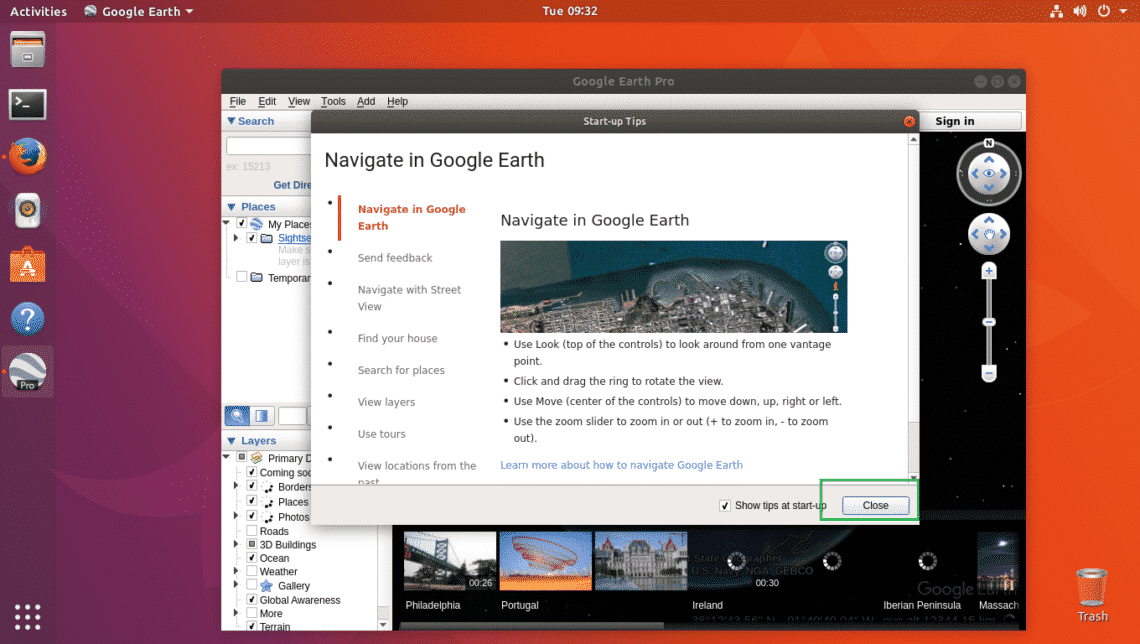The width and height of the screenshot is (1140, 644).
Task: Toggle the My Places checkbox
Action: click(241, 223)
